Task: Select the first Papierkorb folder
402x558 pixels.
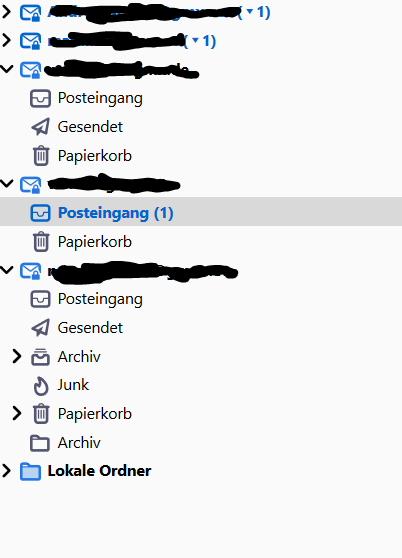Action: [95, 156]
